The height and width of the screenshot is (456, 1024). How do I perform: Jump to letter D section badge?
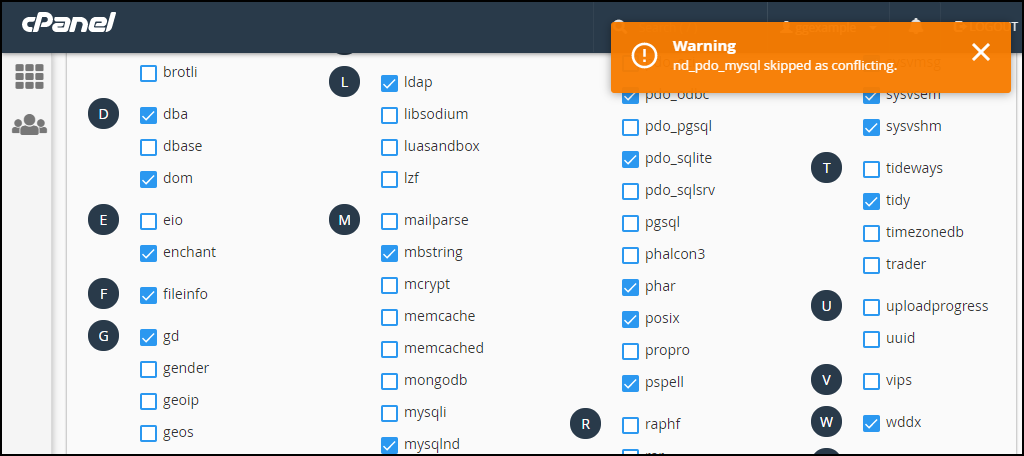[x=103, y=114]
